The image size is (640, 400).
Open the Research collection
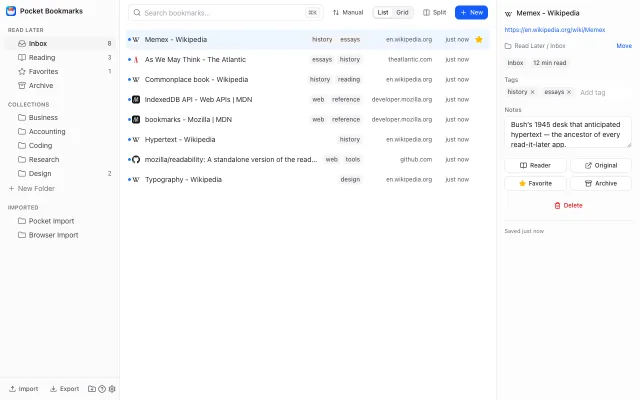[60, 160]
